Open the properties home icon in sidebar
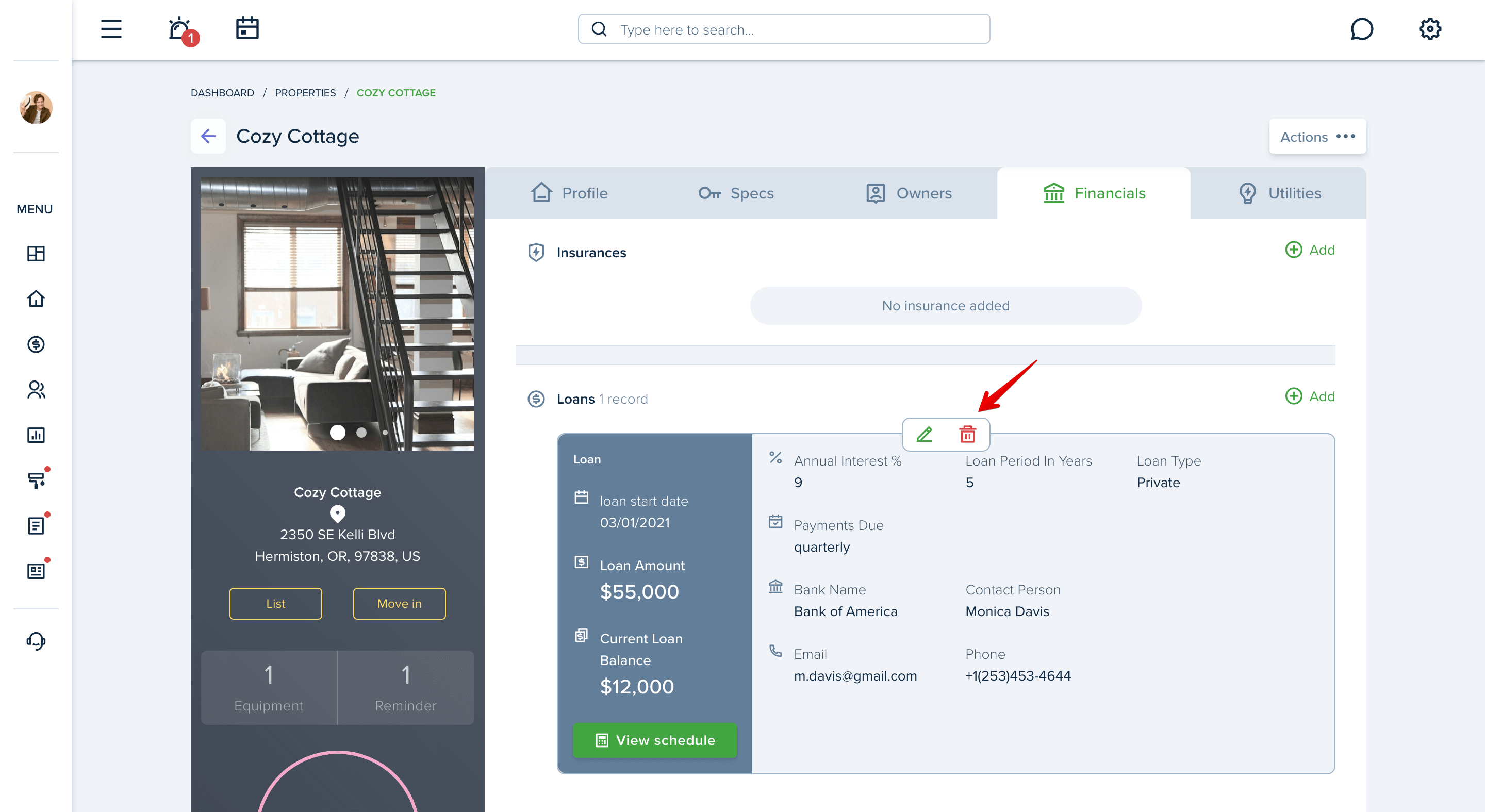Image resolution: width=1485 pixels, height=812 pixels. pos(36,299)
